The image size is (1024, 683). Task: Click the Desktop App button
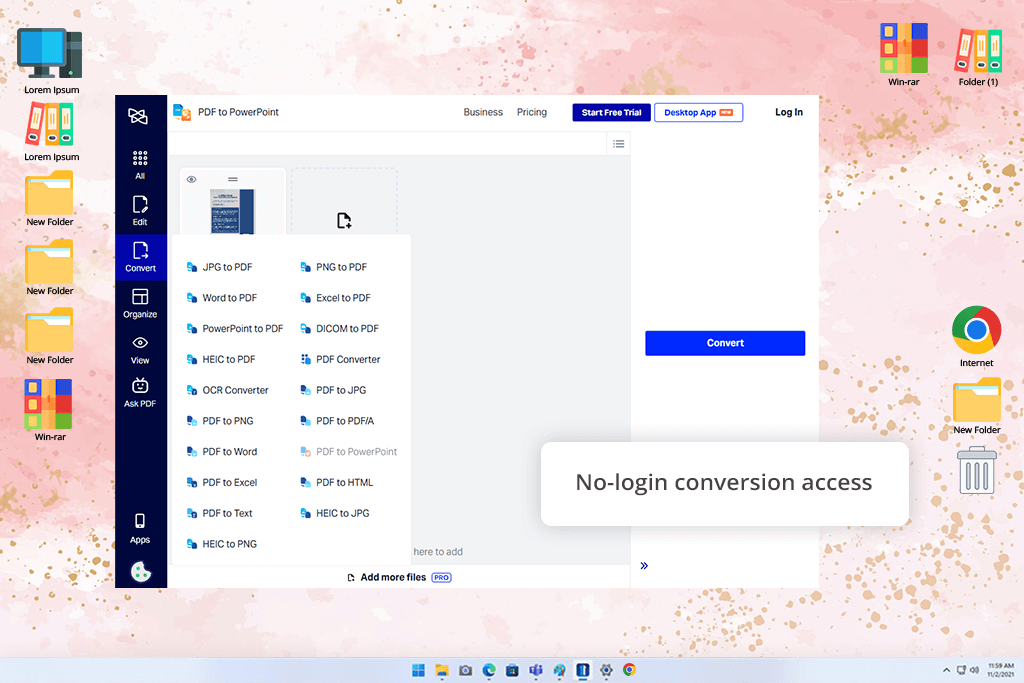(698, 112)
